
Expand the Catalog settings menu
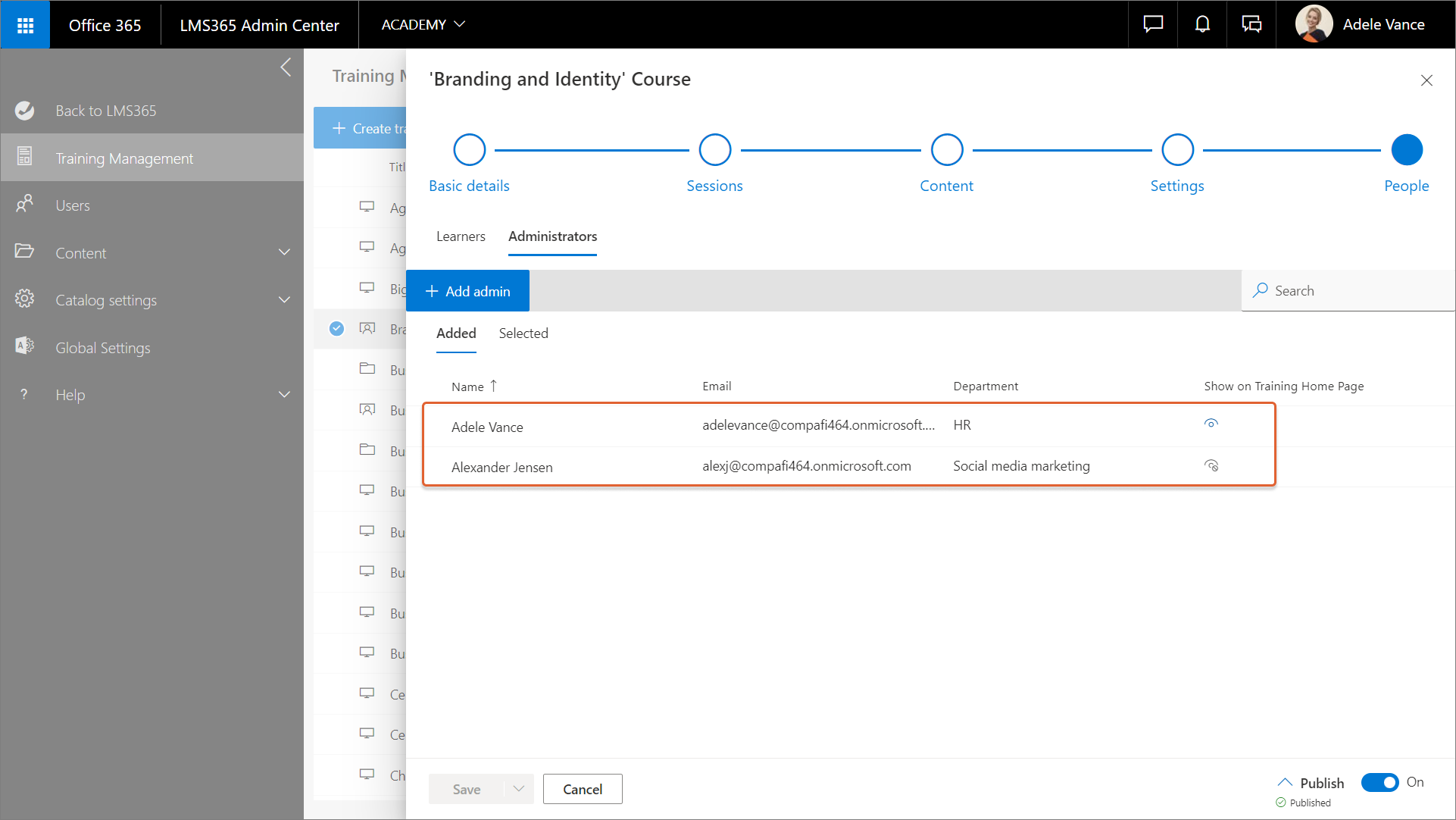[x=284, y=300]
